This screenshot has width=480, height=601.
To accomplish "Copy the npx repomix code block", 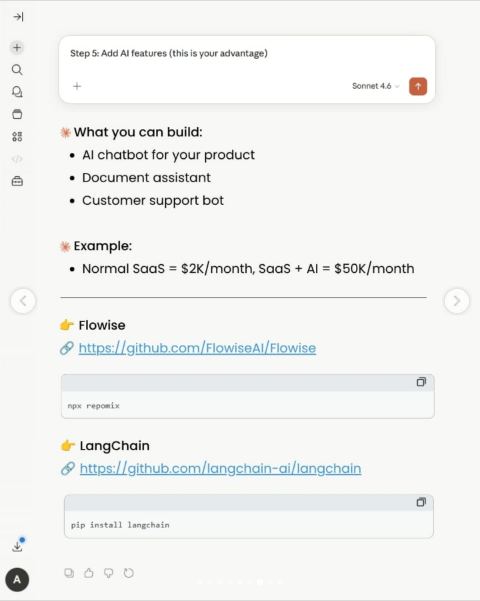I will [421, 382].
